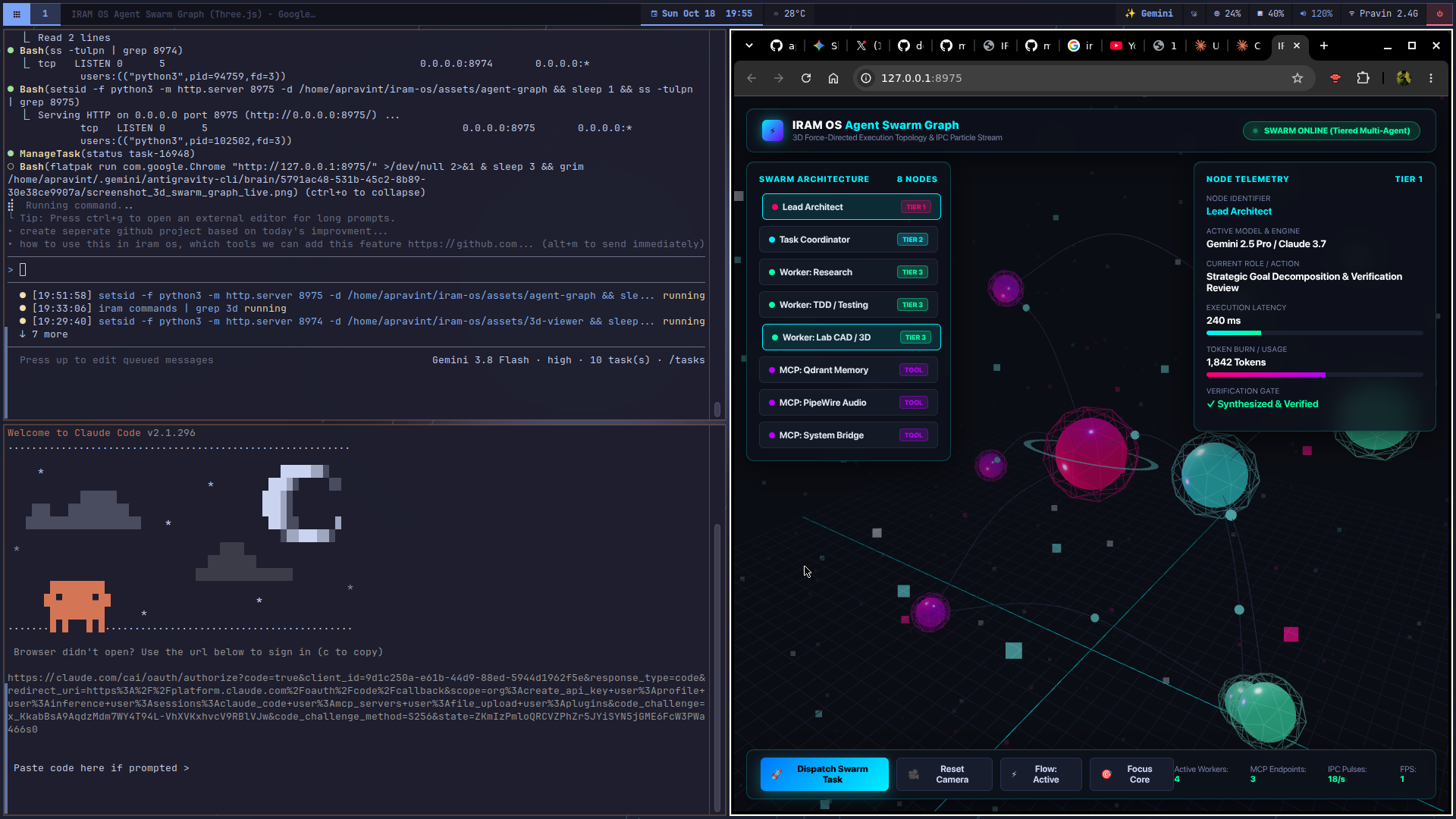
Task: Open the Chrome profile avatar
Action: [1404, 78]
